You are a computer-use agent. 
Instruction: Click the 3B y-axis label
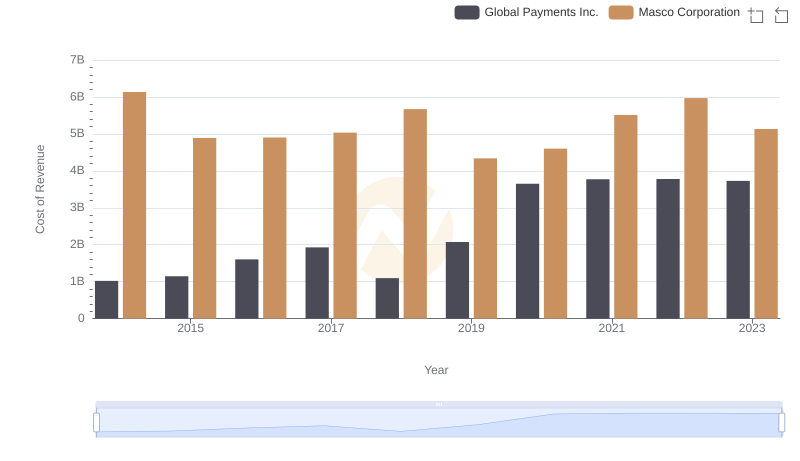click(77, 208)
